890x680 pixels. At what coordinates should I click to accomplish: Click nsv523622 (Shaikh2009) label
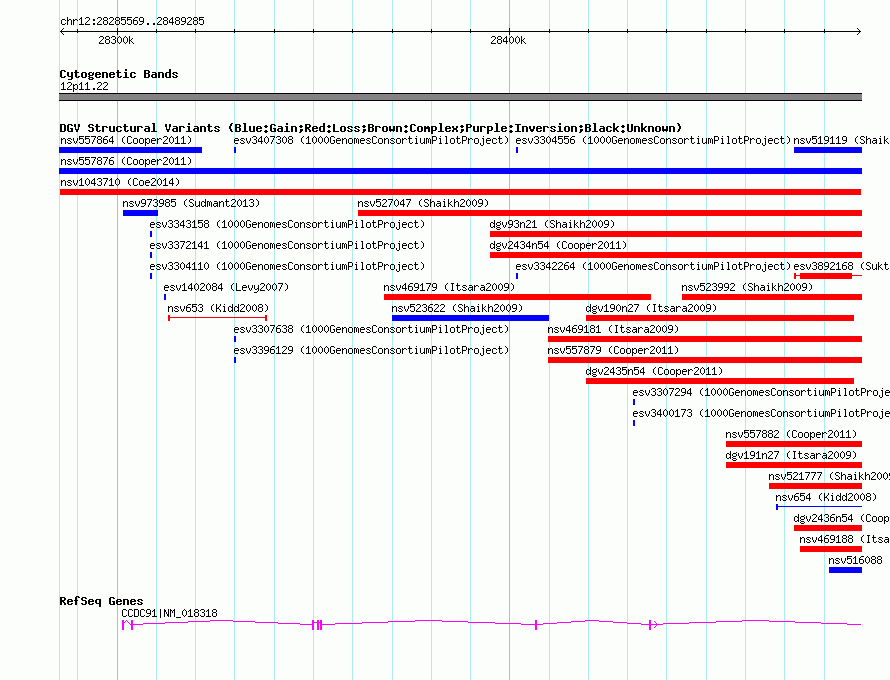click(x=457, y=308)
